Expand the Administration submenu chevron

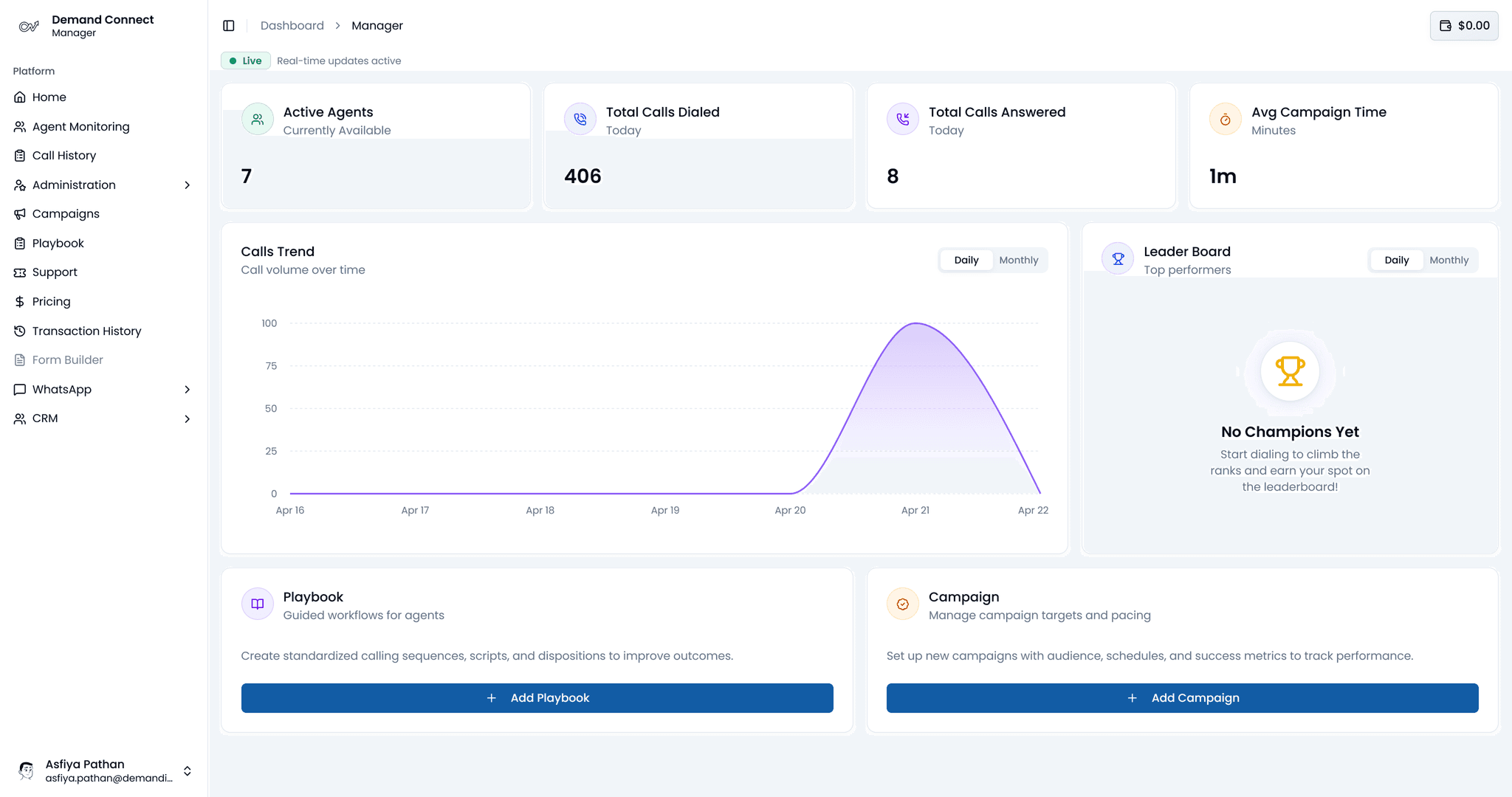tap(188, 185)
